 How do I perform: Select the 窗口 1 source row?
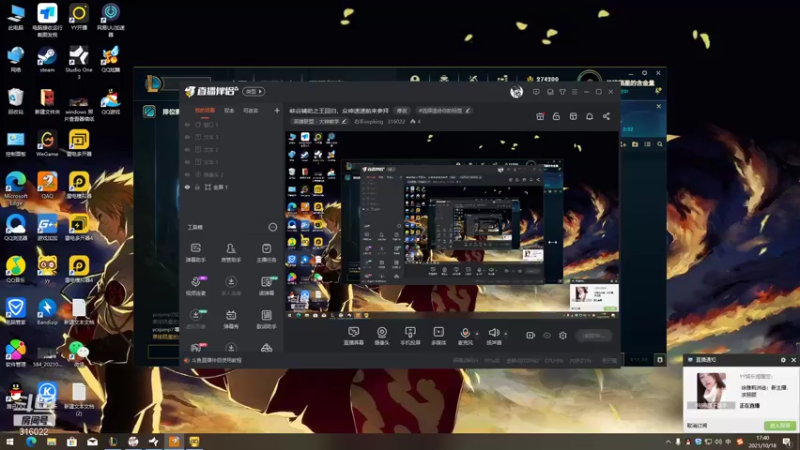232,124
